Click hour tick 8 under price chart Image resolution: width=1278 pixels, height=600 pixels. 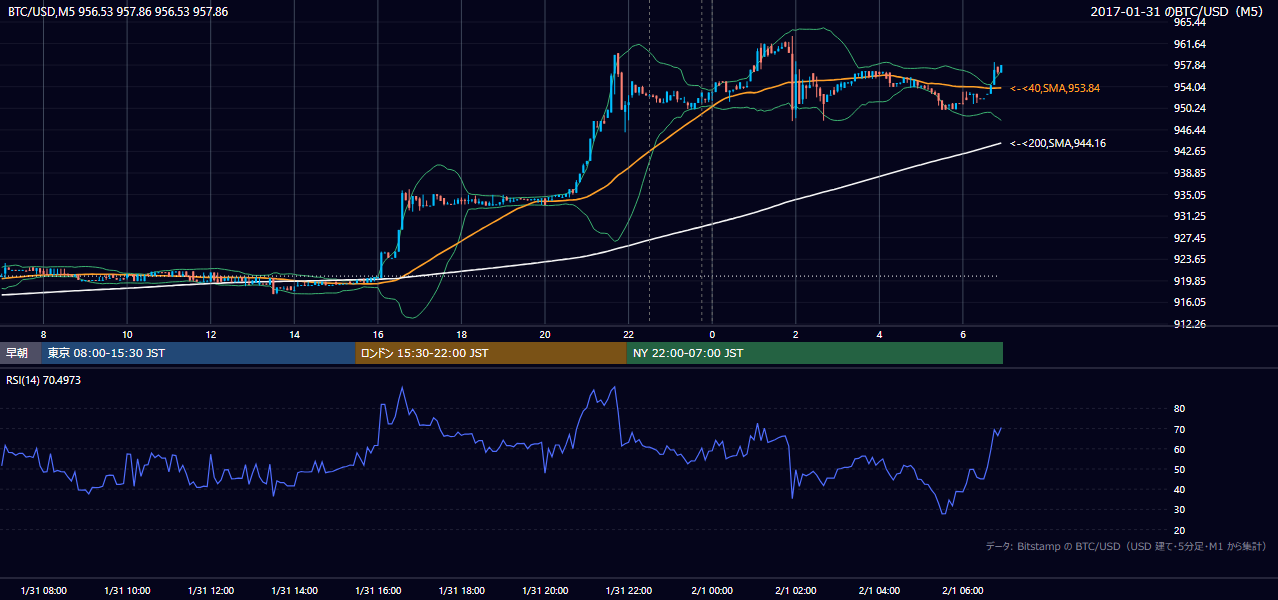[43, 334]
